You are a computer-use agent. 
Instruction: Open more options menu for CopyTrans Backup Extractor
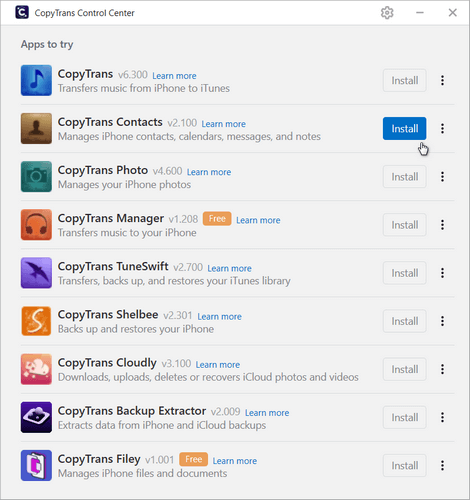442,417
